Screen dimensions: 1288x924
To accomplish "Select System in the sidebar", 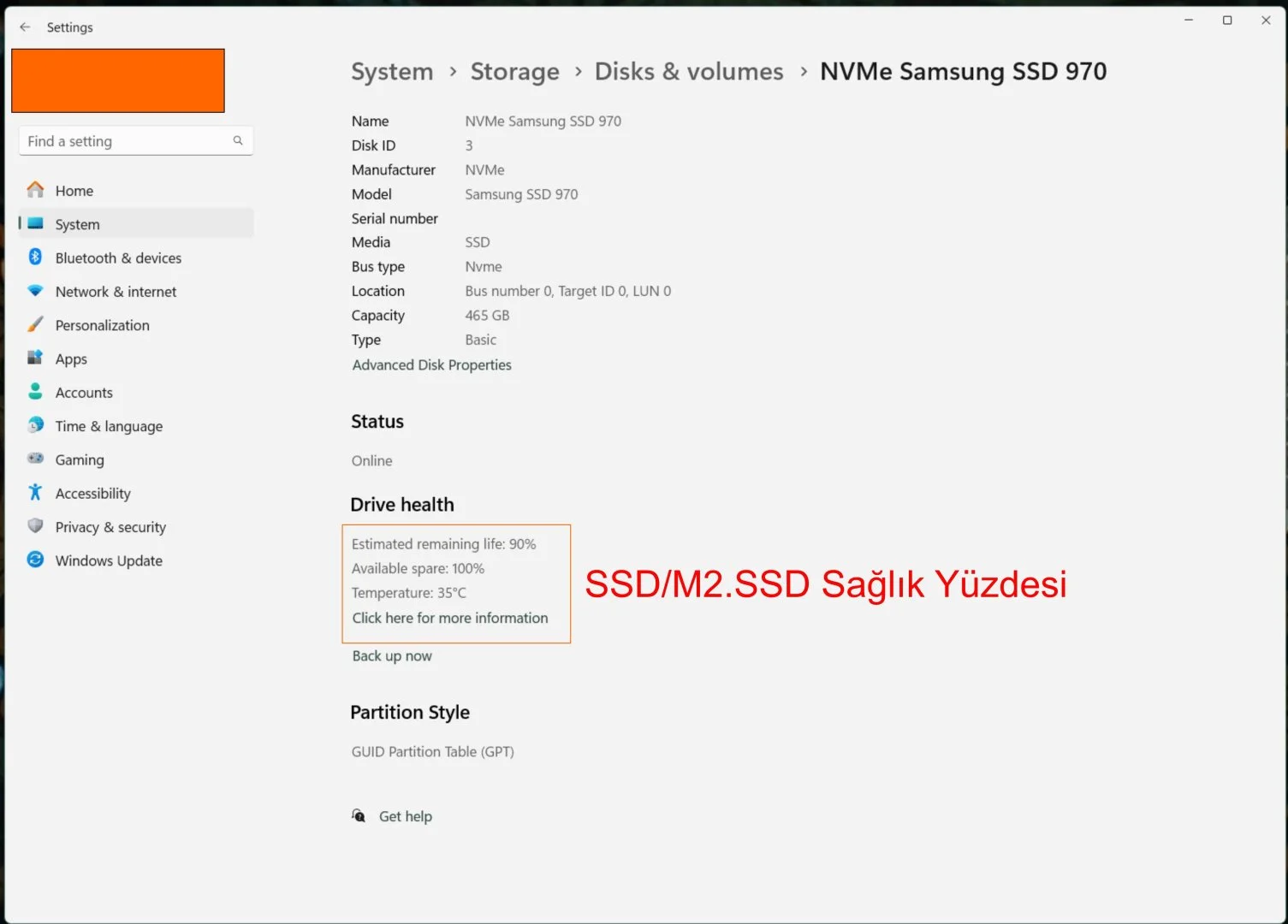I will 136,224.
